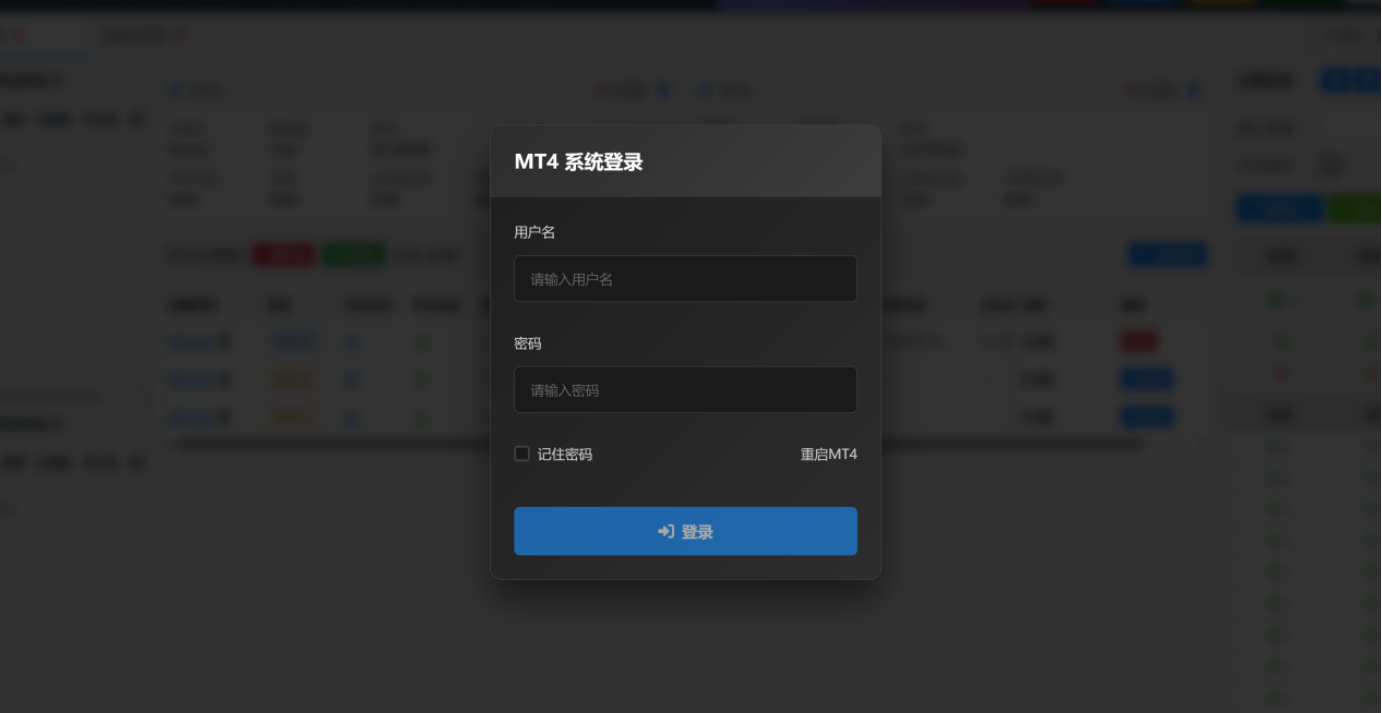
Task: Click the blurred red button beside the green one
Action: point(283,255)
